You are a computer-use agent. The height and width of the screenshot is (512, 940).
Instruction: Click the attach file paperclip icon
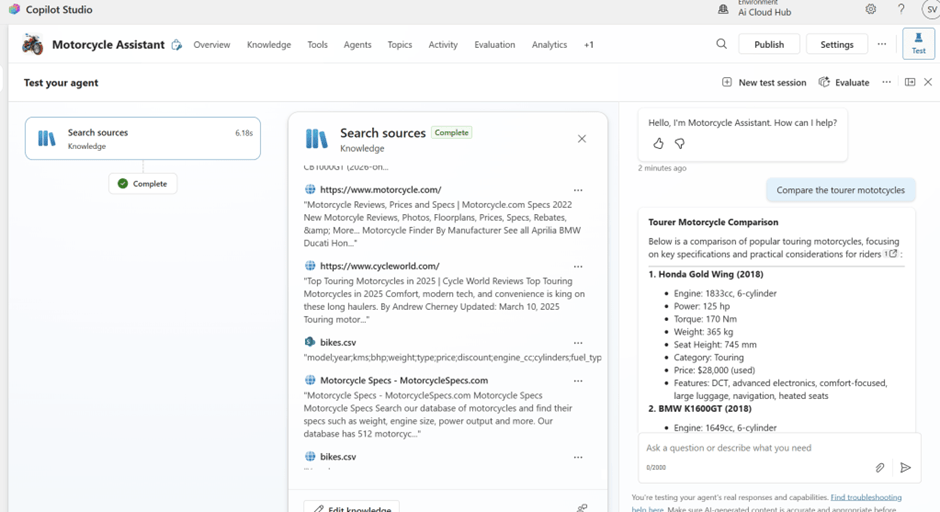pos(880,467)
